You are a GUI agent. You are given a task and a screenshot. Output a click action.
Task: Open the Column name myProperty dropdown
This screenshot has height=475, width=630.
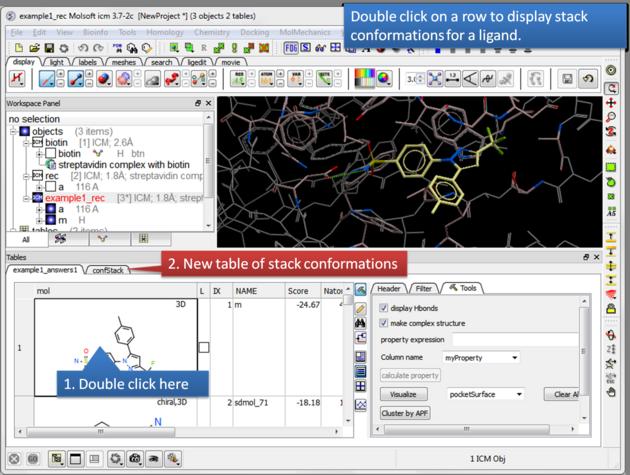tap(482, 357)
